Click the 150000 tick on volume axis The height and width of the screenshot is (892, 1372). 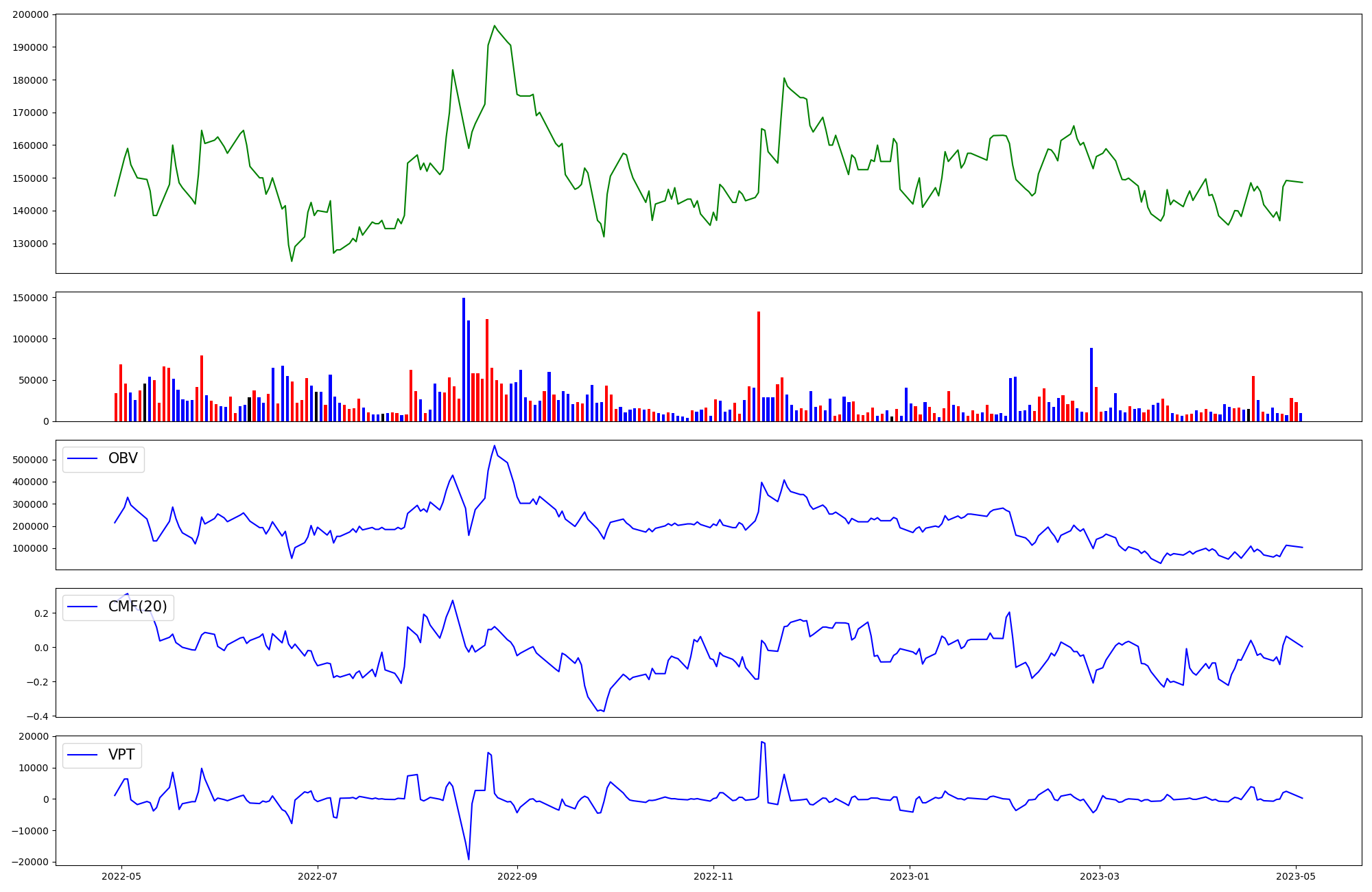(30, 298)
